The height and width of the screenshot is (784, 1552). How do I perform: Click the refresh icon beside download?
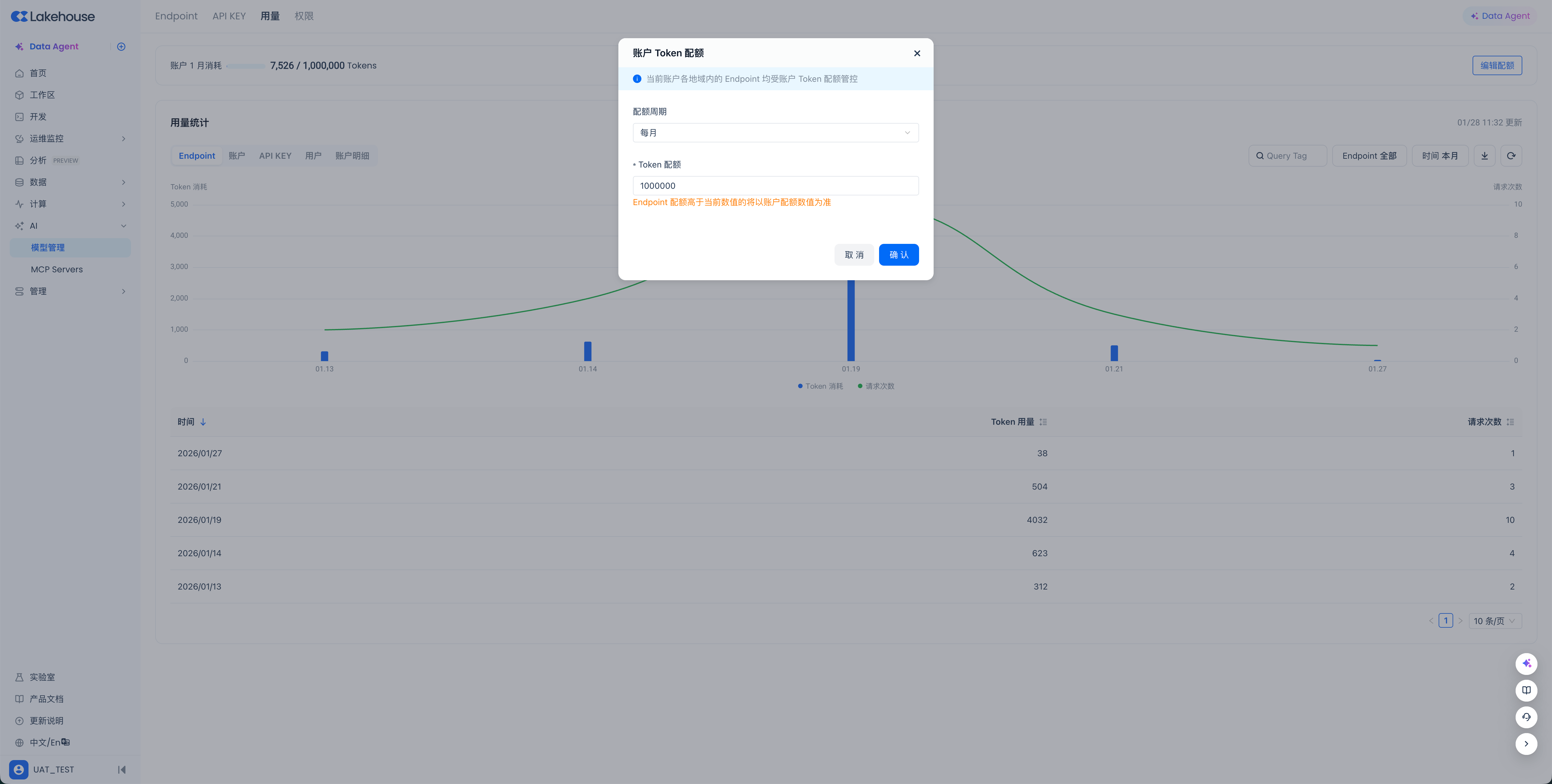pos(1510,156)
